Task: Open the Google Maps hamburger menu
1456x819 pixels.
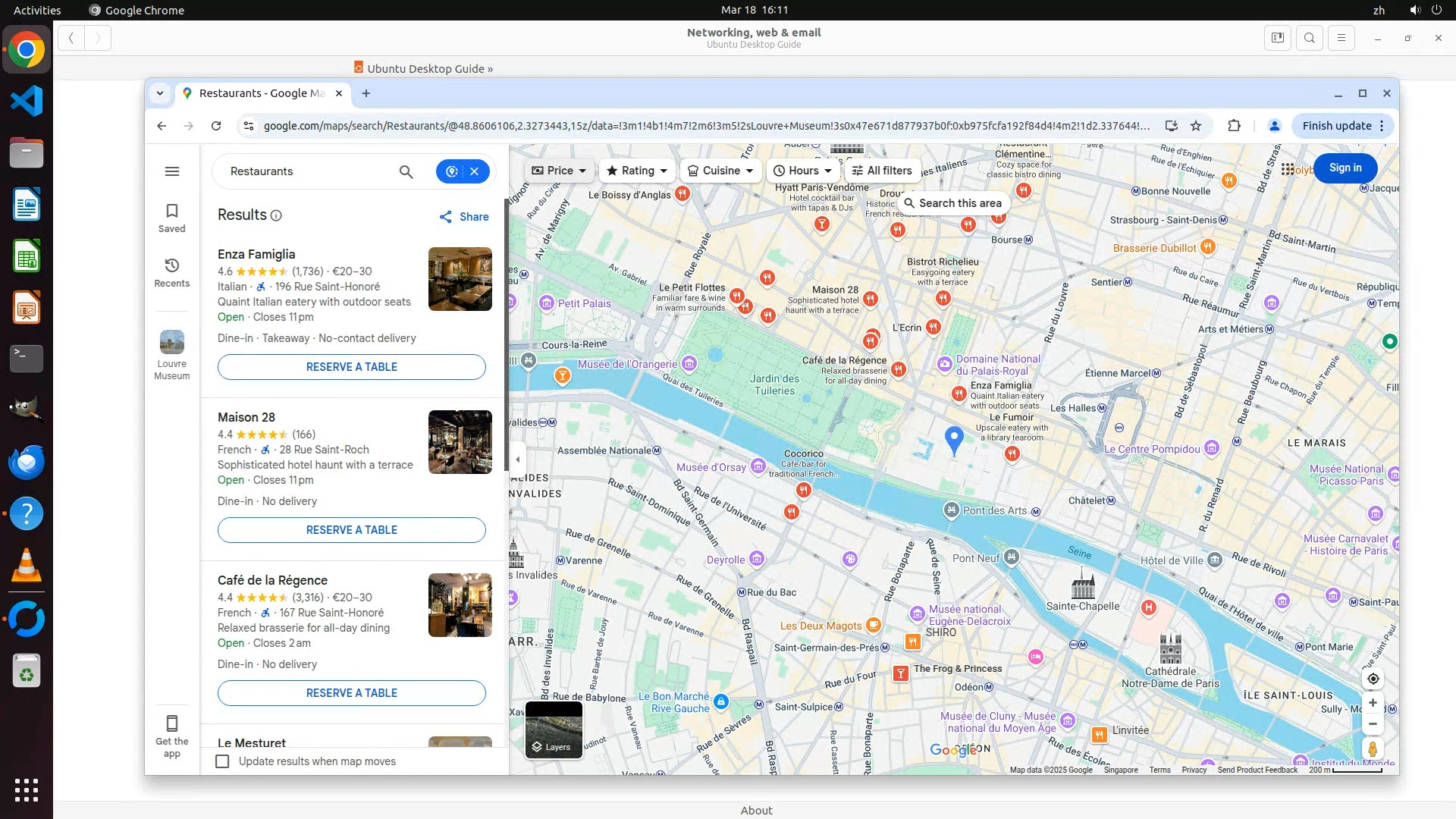Action: click(172, 171)
